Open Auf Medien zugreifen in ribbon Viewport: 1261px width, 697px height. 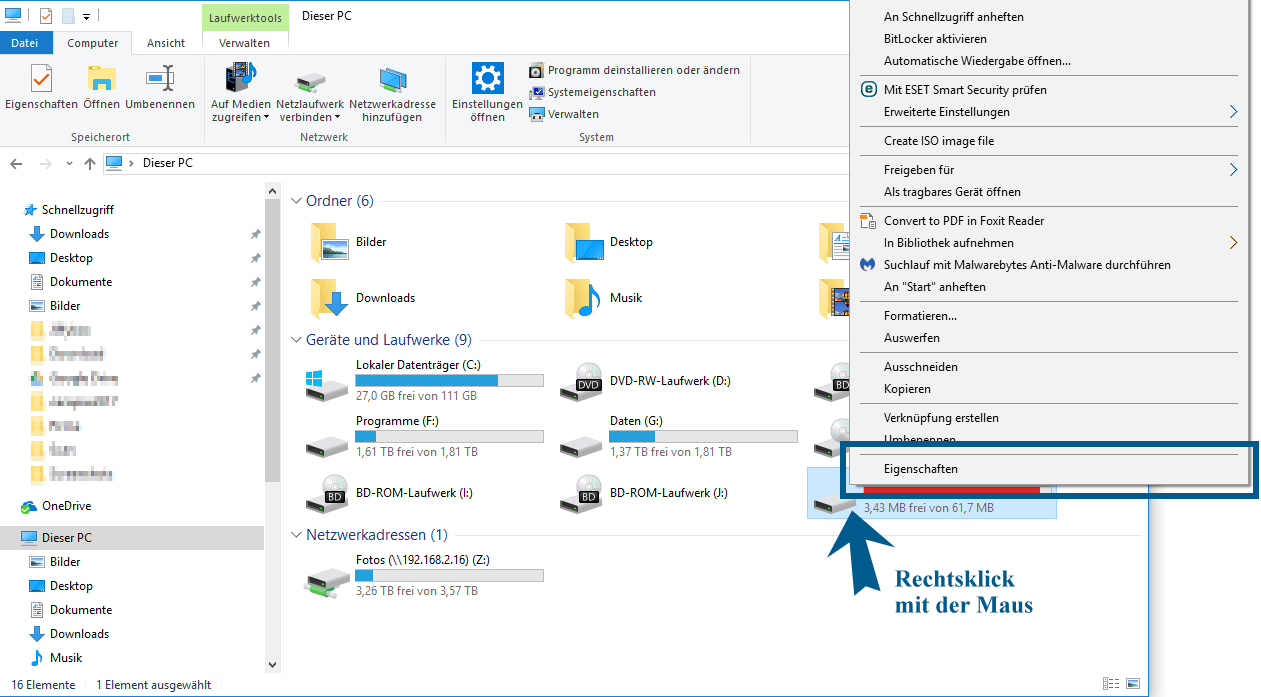click(x=240, y=92)
